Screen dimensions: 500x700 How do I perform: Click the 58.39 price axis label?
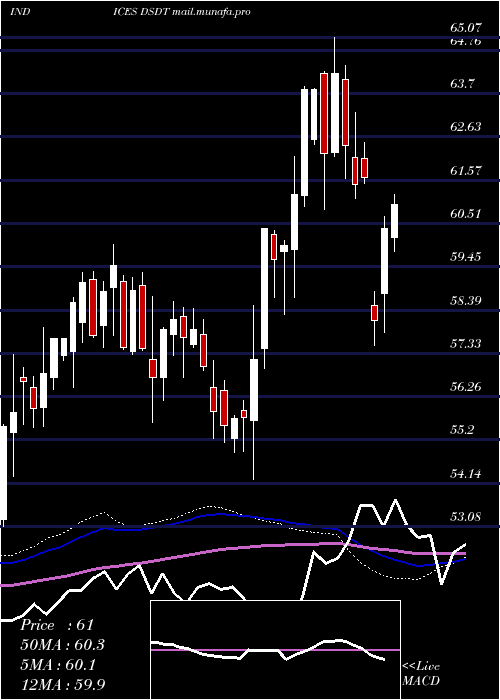pyautogui.click(x=466, y=300)
